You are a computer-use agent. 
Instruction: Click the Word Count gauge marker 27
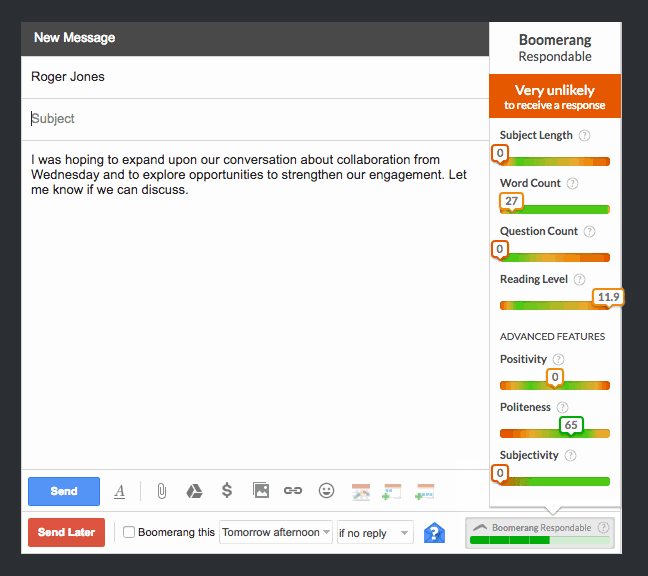pos(511,202)
